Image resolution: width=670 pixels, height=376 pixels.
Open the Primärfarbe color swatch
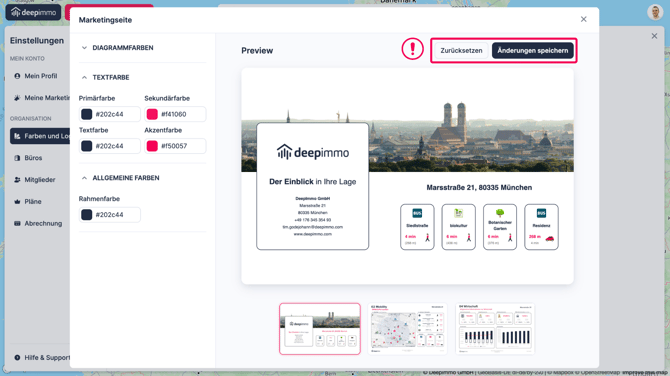87,114
